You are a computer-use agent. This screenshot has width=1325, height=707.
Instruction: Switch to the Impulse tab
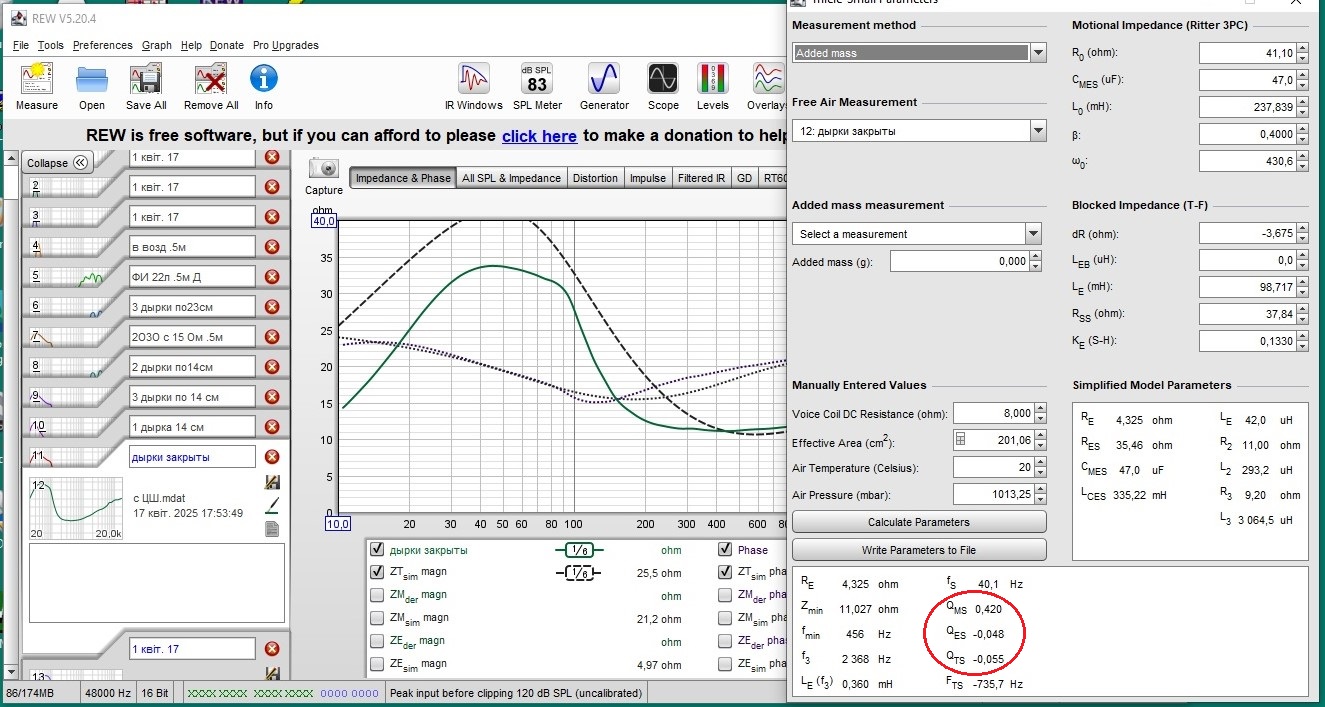(x=647, y=178)
